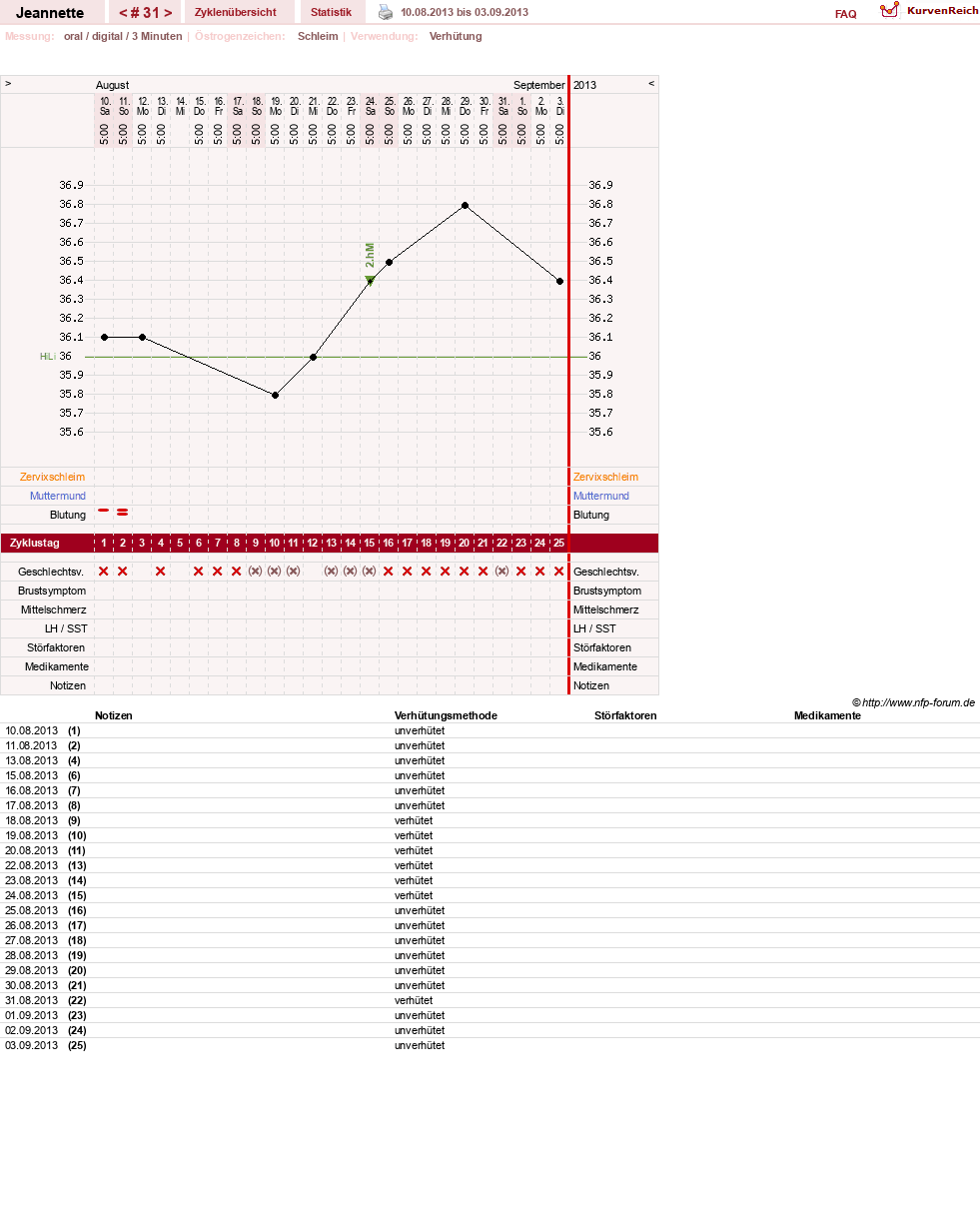Click the red X on cycle day 6
This screenshot has height=1214, width=980.
pyautogui.click(x=199, y=571)
